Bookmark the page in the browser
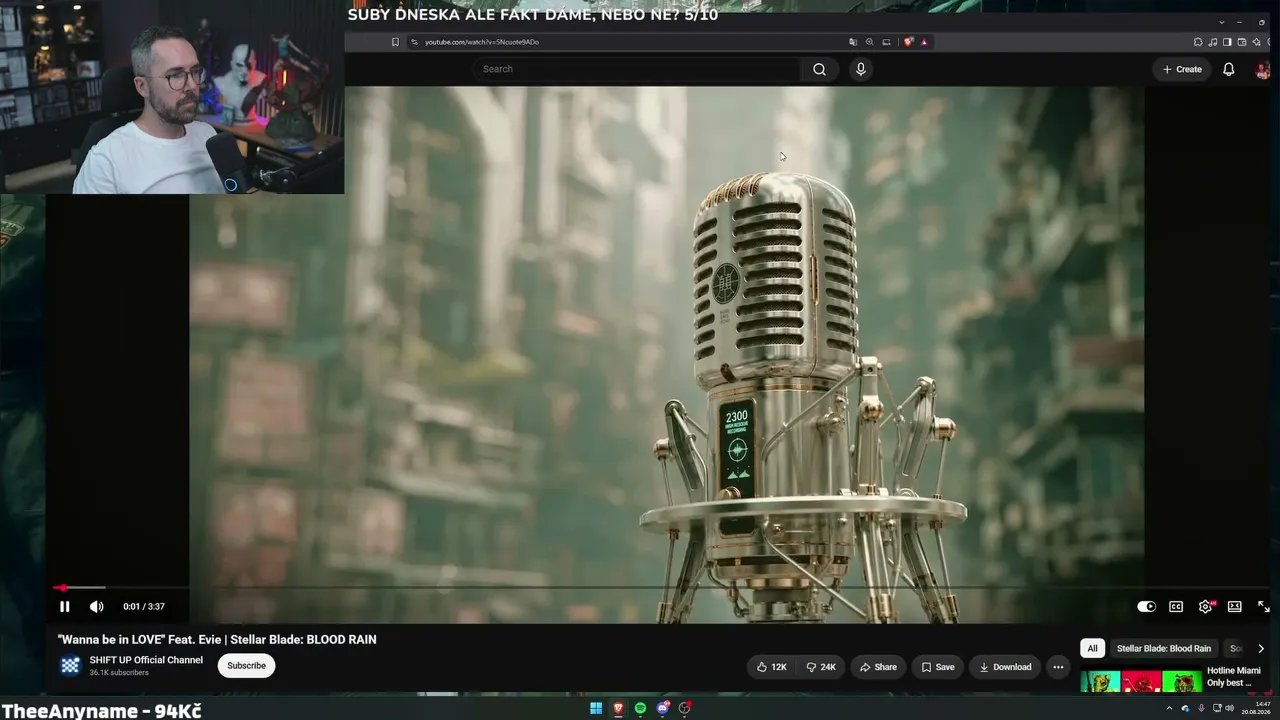This screenshot has width=1280, height=720. point(395,42)
